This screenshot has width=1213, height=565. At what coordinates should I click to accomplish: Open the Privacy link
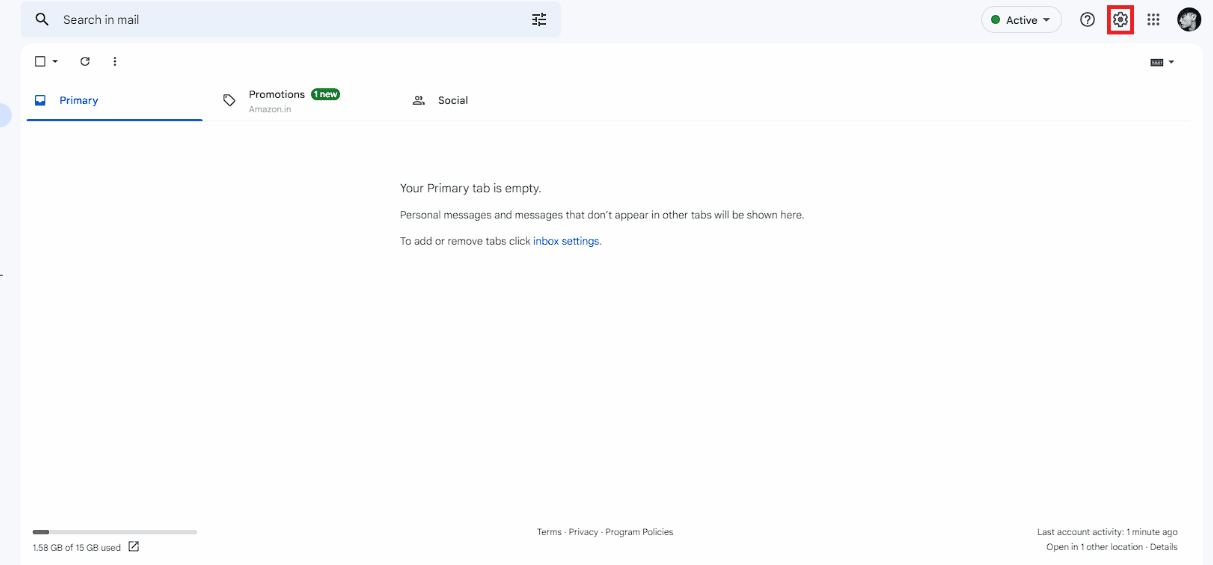pos(583,532)
